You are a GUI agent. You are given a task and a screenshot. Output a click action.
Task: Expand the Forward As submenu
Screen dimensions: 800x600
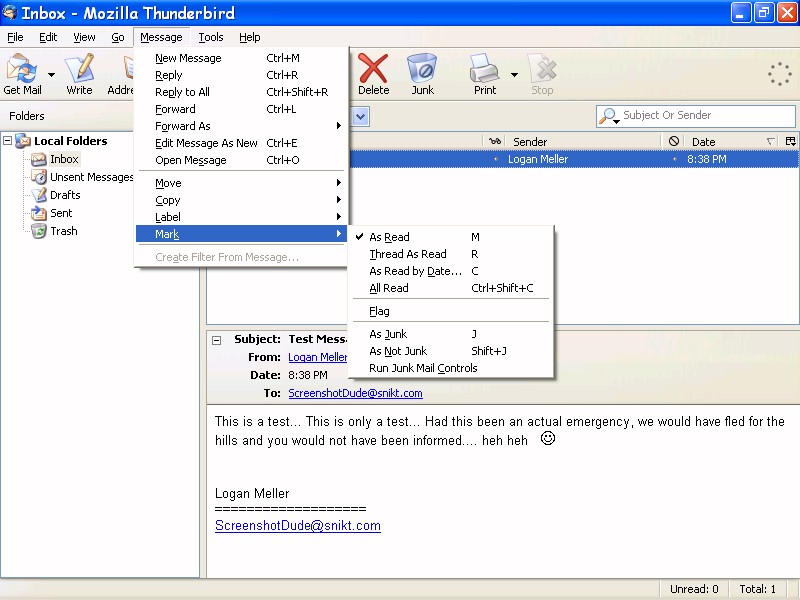tap(242, 126)
